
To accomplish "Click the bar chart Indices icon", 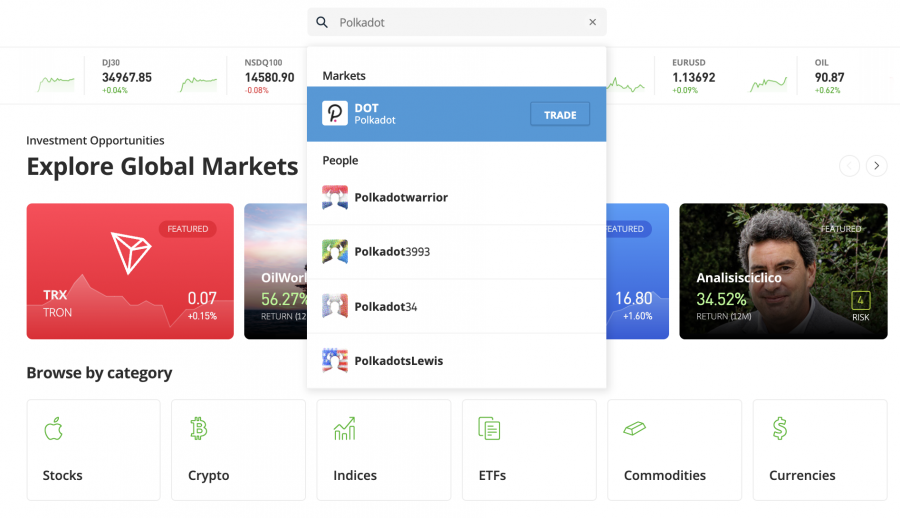I will coord(344,428).
